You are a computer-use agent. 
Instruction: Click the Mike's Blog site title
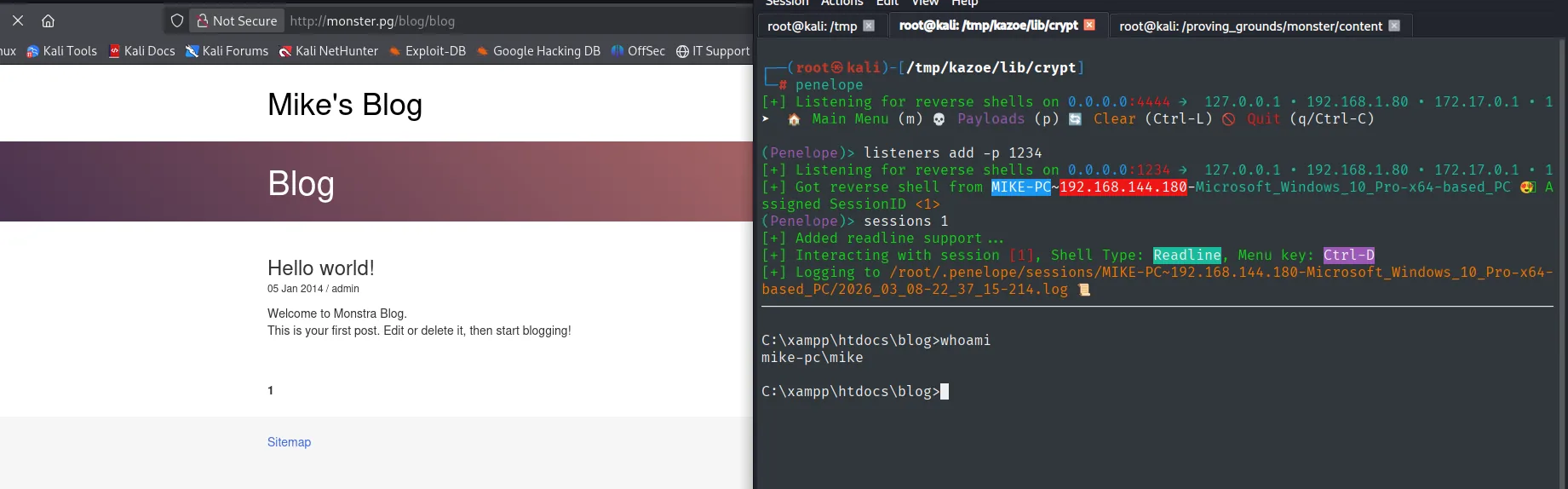click(x=345, y=105)
